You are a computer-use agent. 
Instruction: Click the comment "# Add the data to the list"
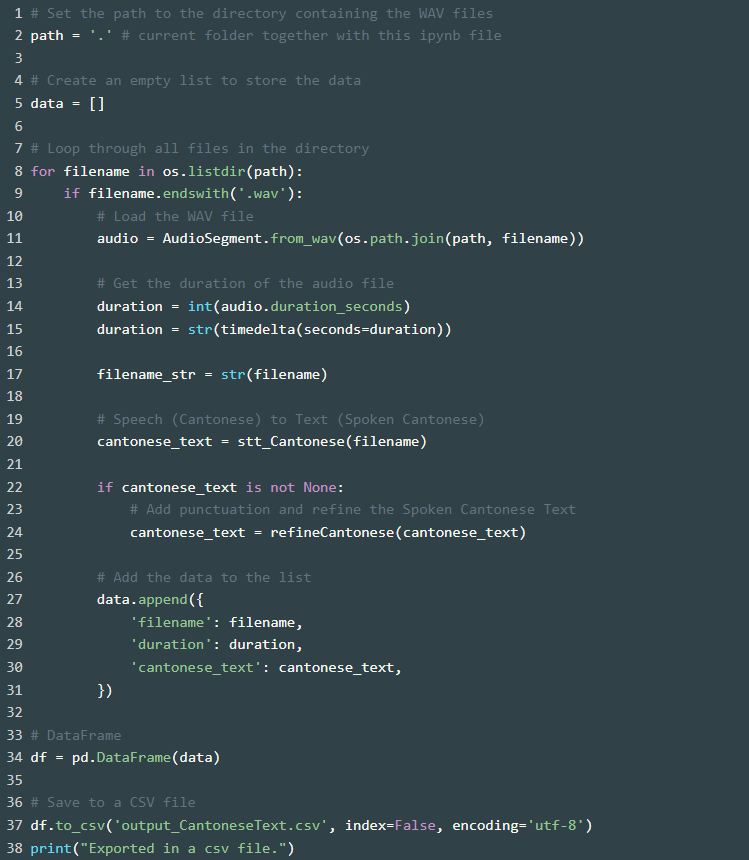[x=204, y=578]
